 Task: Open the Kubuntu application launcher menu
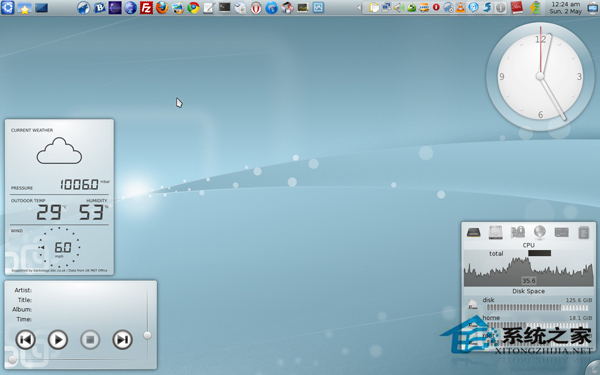[7, 7]
